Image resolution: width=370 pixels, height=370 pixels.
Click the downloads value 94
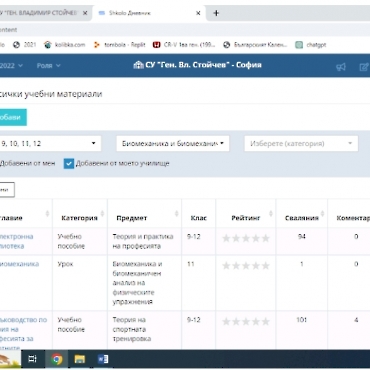(x=302, y=236)
